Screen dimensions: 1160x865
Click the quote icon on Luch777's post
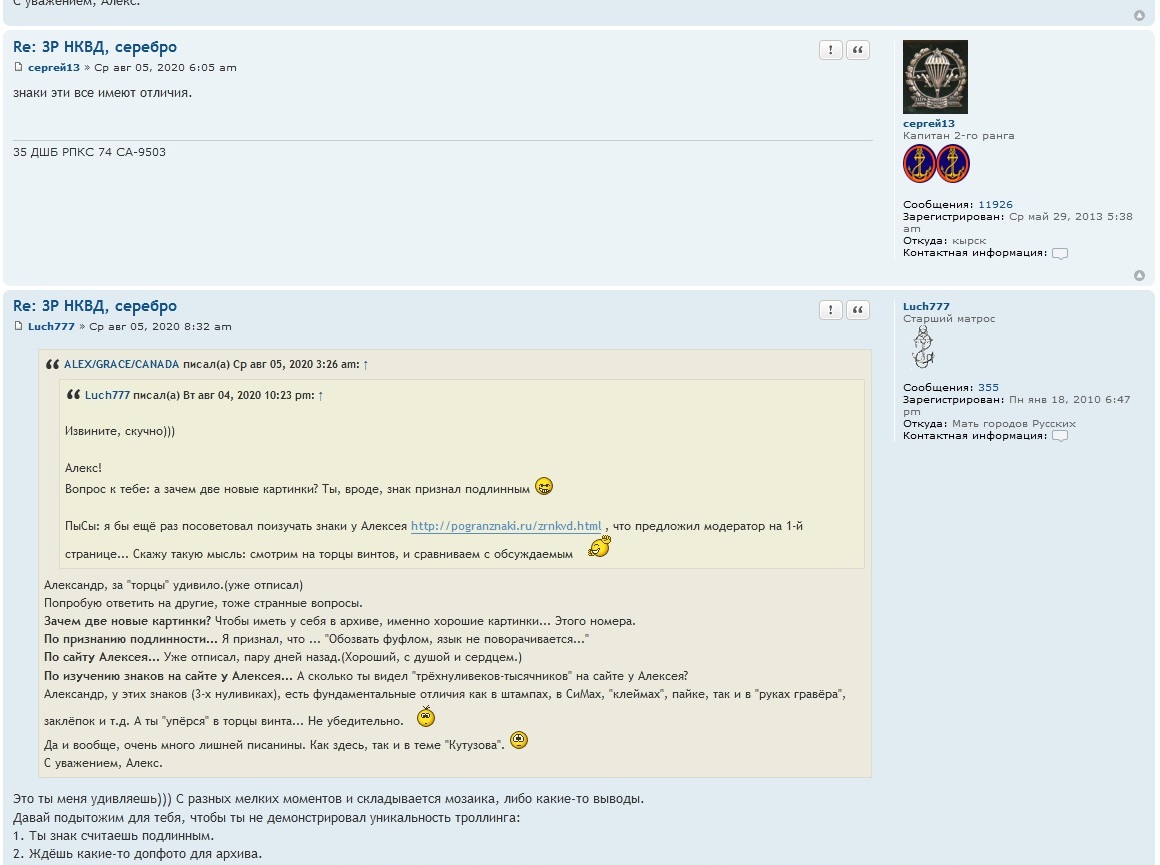click(858, 310)
